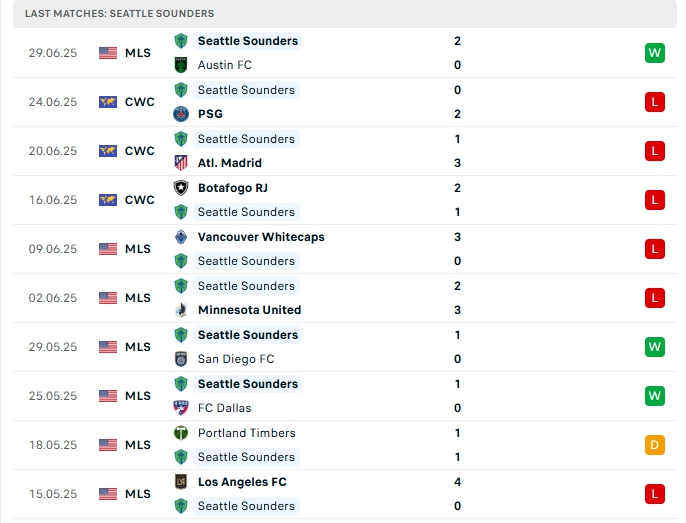Open the Los Angeles FC team link
Image resolution: width=686 pixels, height=523 pixels.
[242, 482]
